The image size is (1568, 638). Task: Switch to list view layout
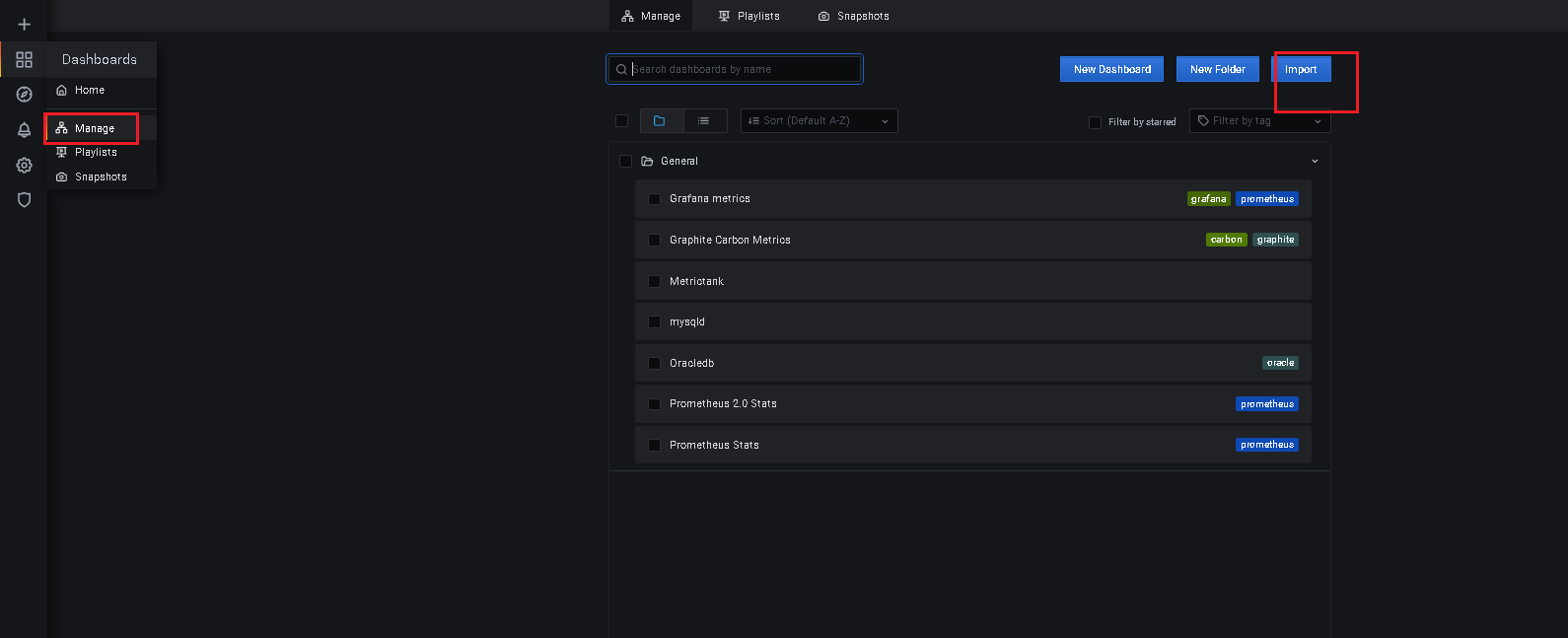(704, 120)
